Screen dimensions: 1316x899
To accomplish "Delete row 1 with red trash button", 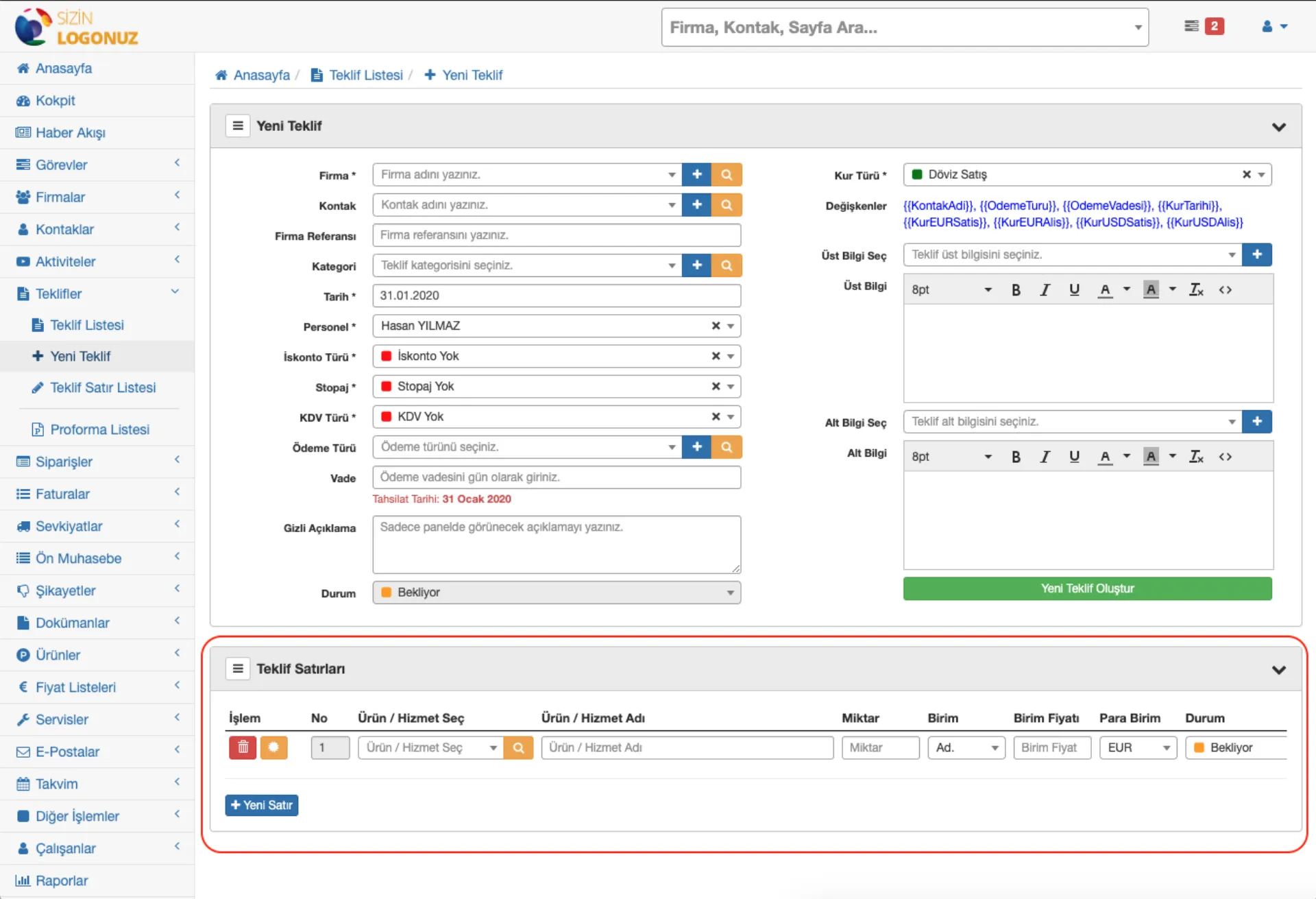I will [x=243, y=747].
